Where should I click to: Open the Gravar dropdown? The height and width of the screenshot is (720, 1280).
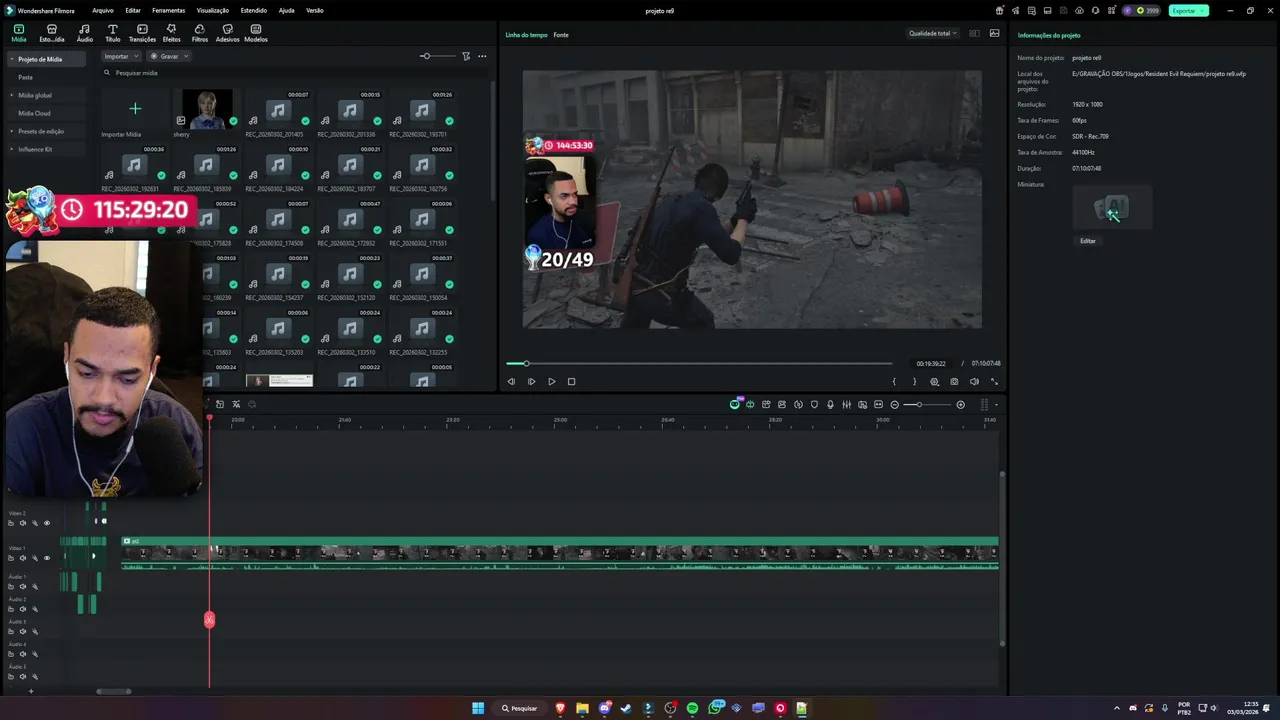(169, 56)
